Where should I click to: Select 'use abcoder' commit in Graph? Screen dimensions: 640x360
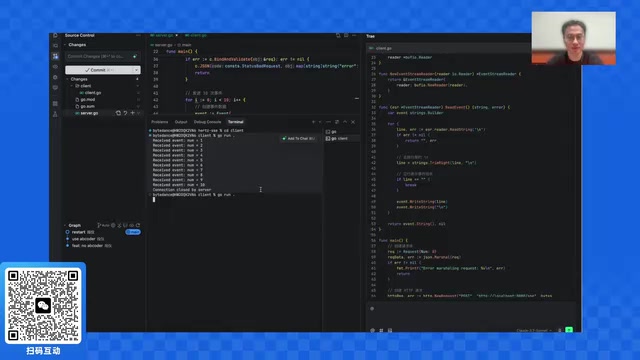coord(84,239)
